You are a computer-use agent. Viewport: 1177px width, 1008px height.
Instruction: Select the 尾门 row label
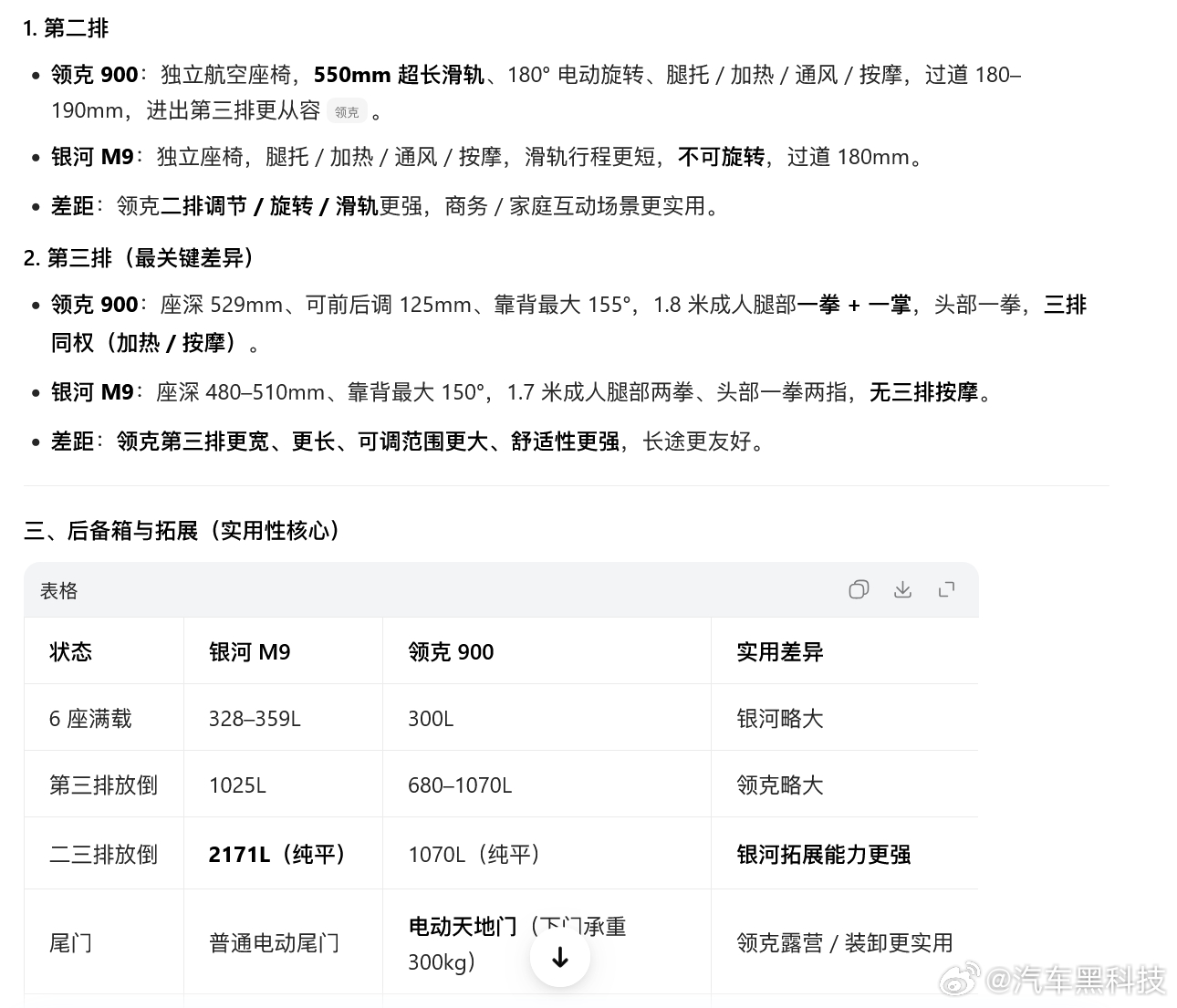(70, 942)
